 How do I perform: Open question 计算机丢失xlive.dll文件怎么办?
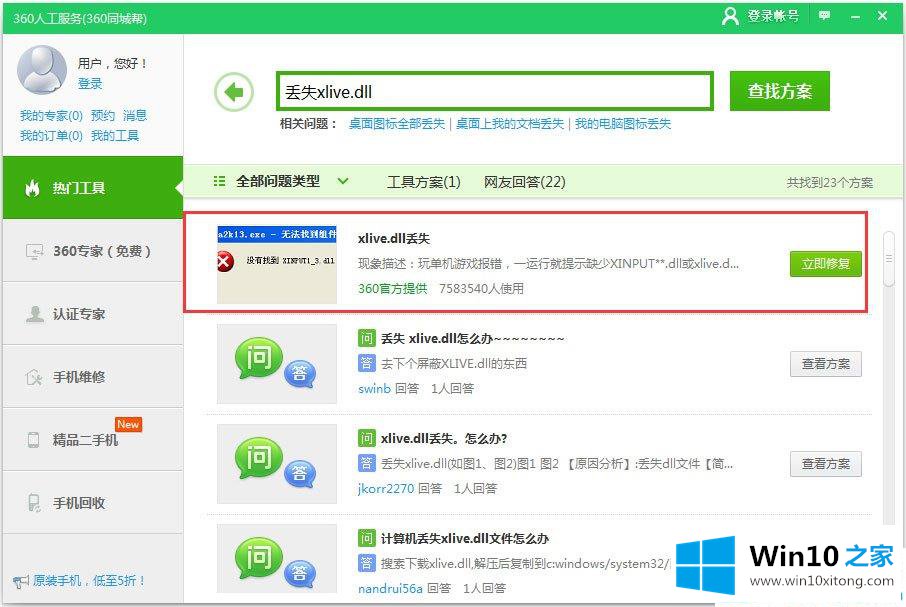tap(465, 538)
